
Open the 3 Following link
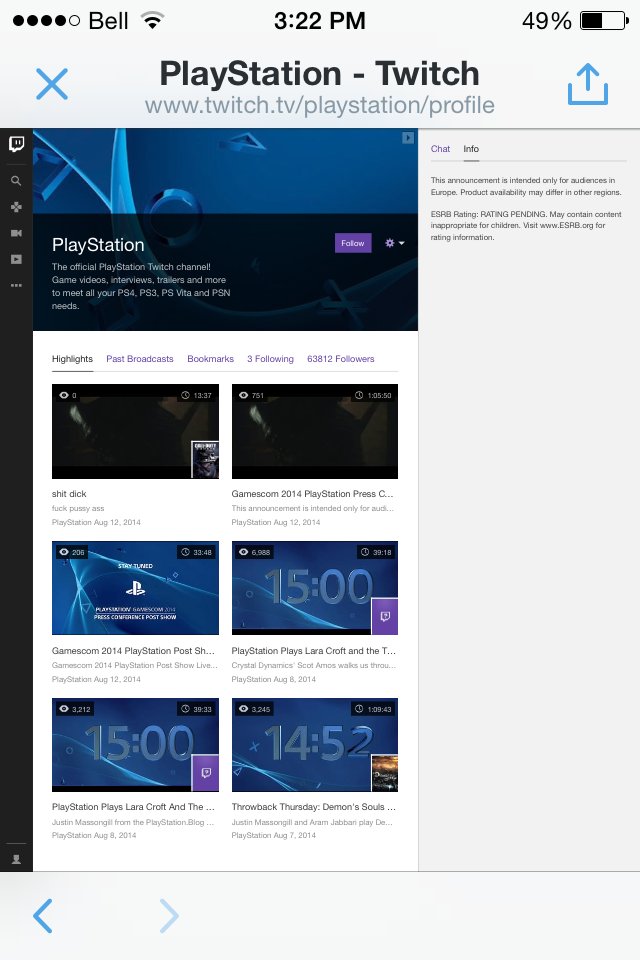(270, 359)
